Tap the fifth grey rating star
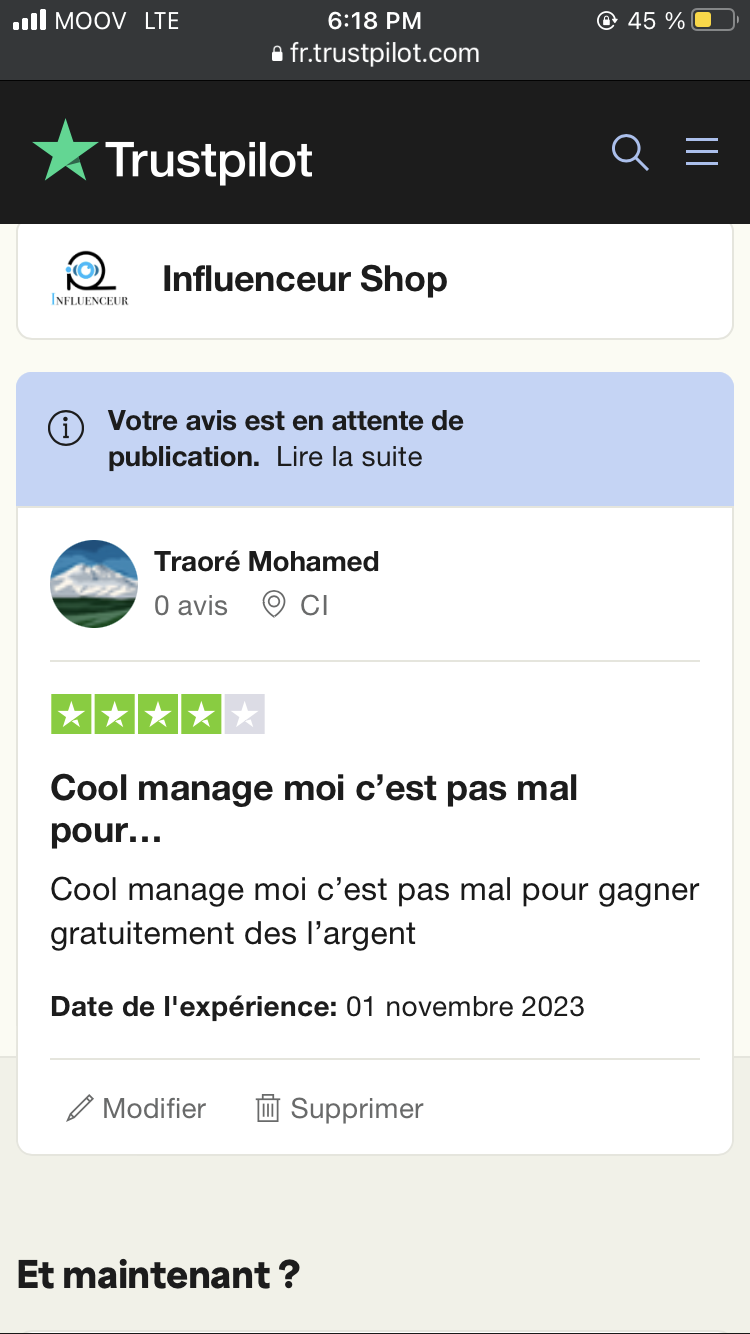750x1334 pixels. tap(244, 715)
